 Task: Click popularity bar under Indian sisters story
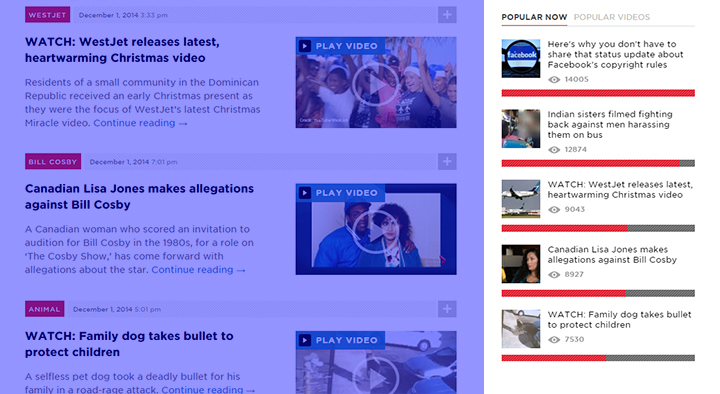click(x=598, y=163)
